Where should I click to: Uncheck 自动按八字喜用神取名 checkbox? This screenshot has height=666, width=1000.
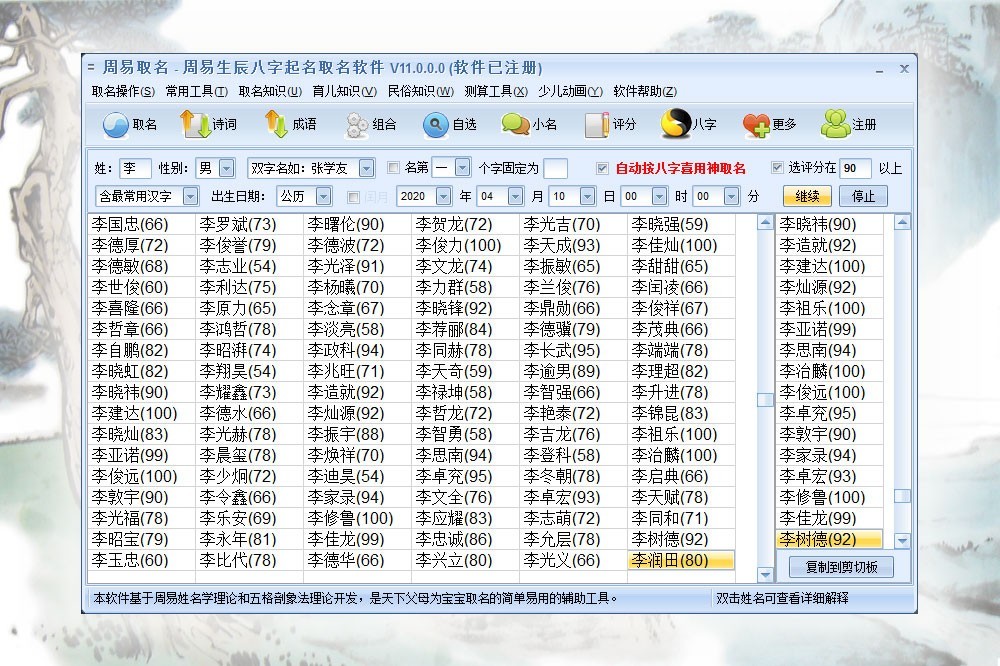(x=602, y=168)
